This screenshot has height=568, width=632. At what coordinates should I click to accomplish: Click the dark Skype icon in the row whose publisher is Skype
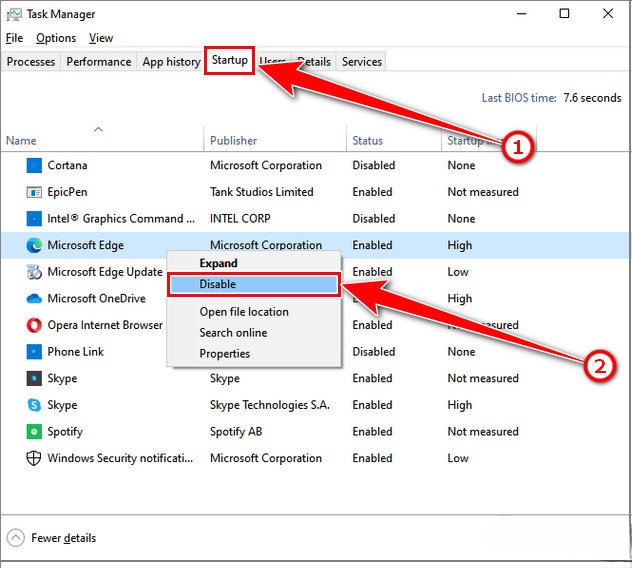pos(34,378)
